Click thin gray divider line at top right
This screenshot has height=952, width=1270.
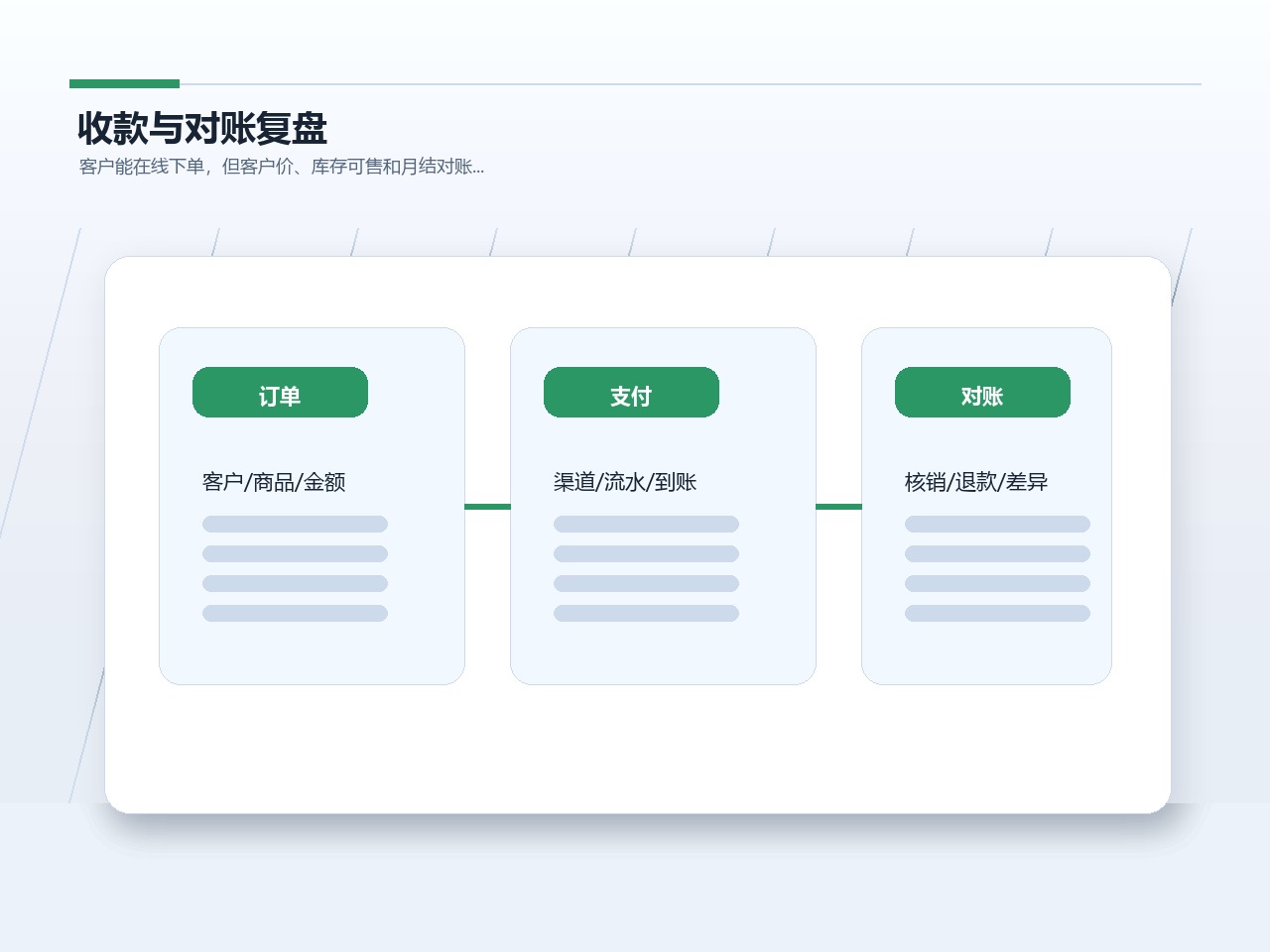pos(691,84)
